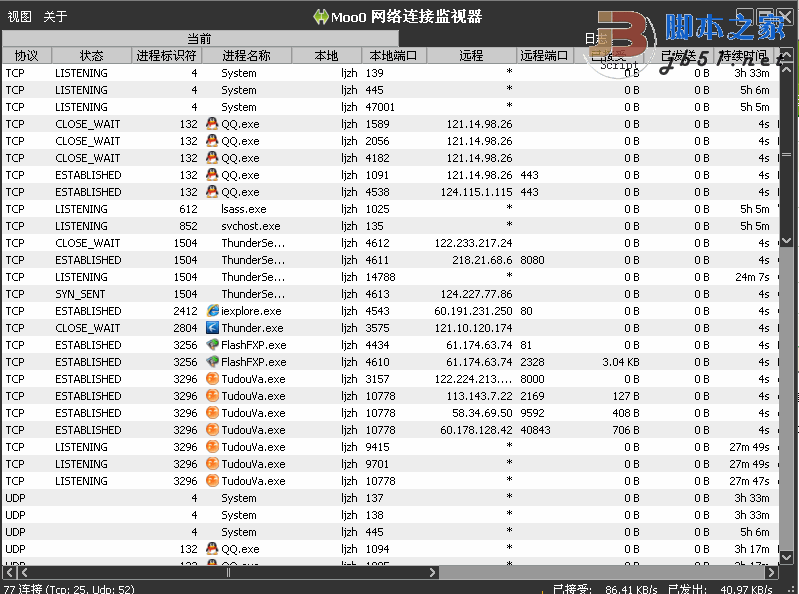Screen dimensions: 799x594
Task: Select remote address 121.10.120.174
Action: (473, 328)
